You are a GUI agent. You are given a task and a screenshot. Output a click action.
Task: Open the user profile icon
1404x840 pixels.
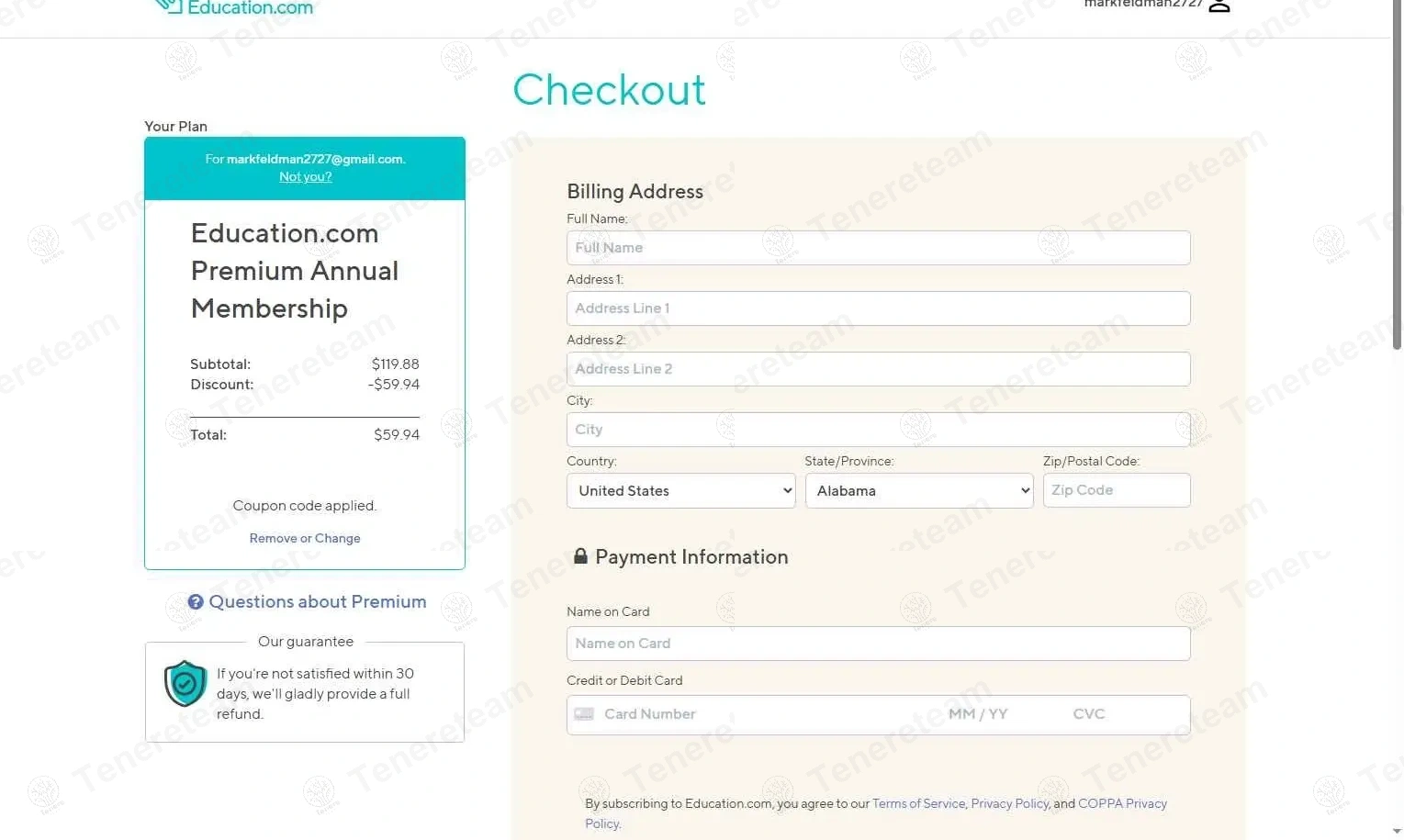tap(1219, 6)
